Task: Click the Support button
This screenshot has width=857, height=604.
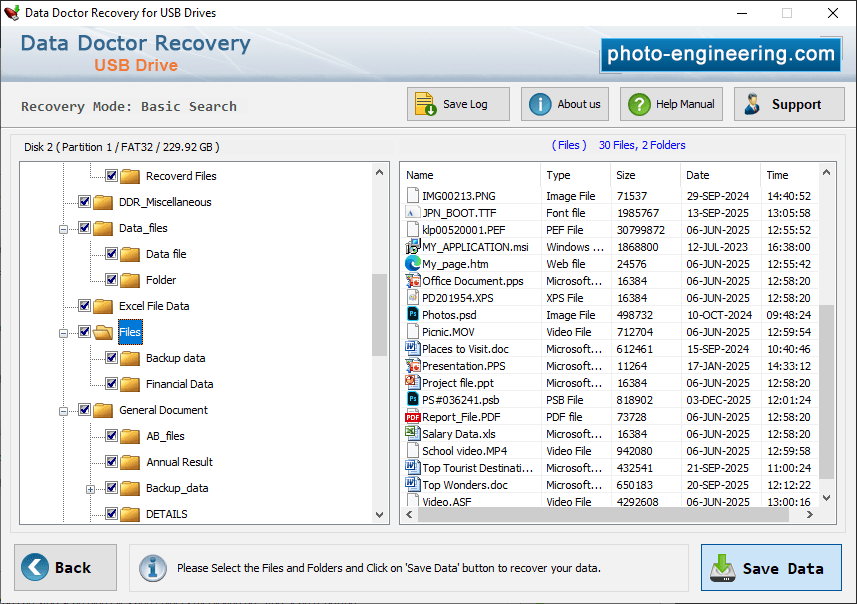Action: click(x=789, y=104)
